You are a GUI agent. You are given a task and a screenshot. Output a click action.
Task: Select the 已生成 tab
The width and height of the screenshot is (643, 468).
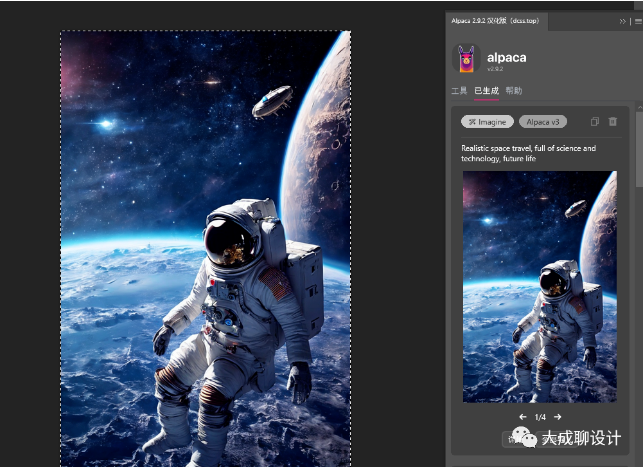(486, 91)
